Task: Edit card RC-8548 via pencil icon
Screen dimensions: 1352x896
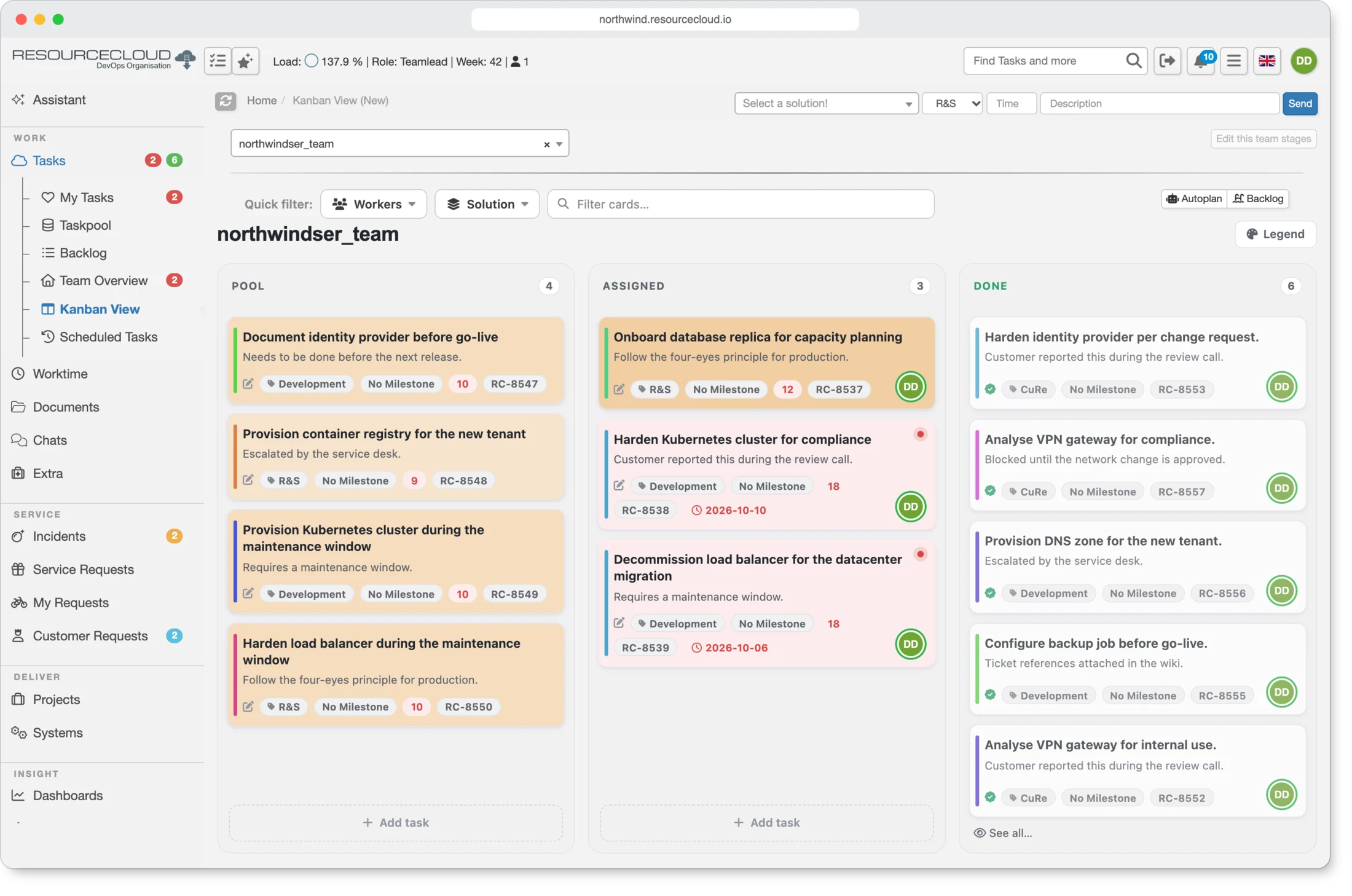Action: point(248,480)
